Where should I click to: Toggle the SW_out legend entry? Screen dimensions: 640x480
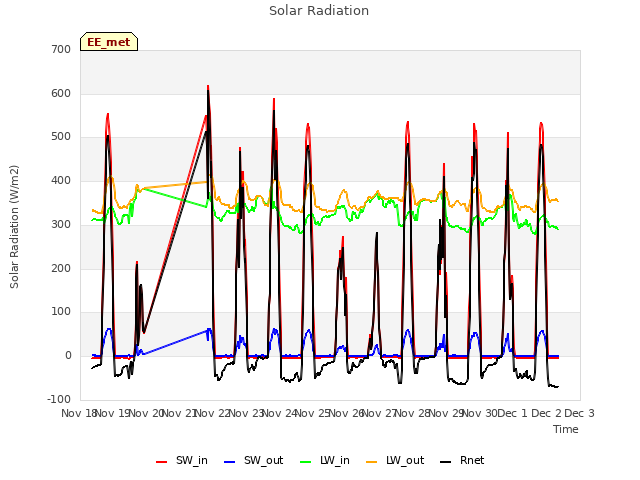coord(253,460)
